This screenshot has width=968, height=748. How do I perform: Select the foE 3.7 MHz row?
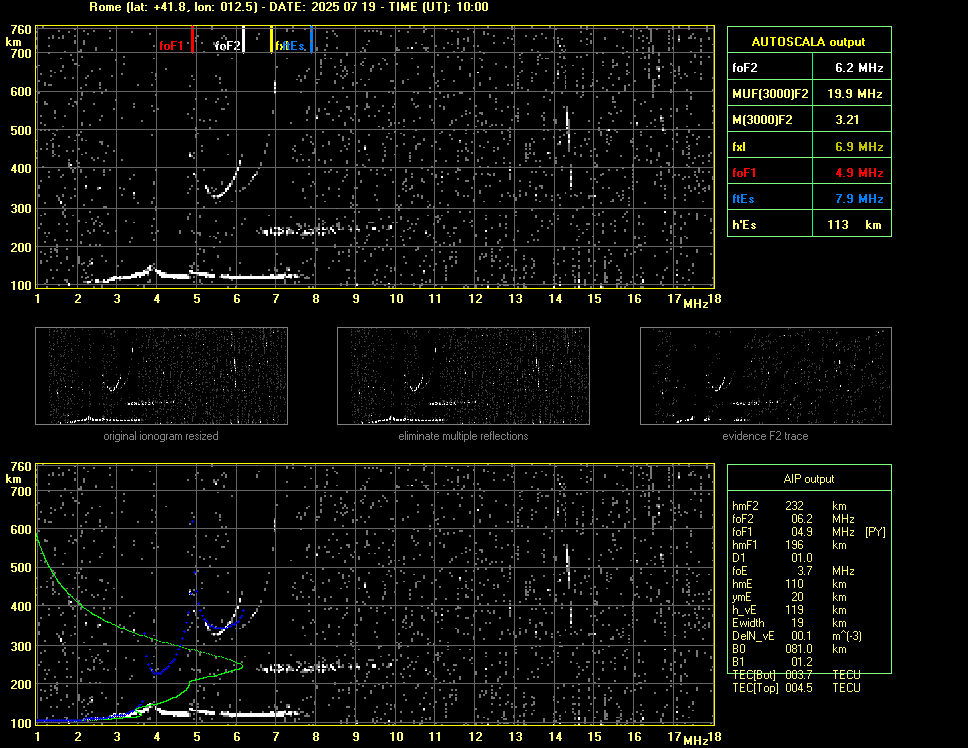point(793,570)
